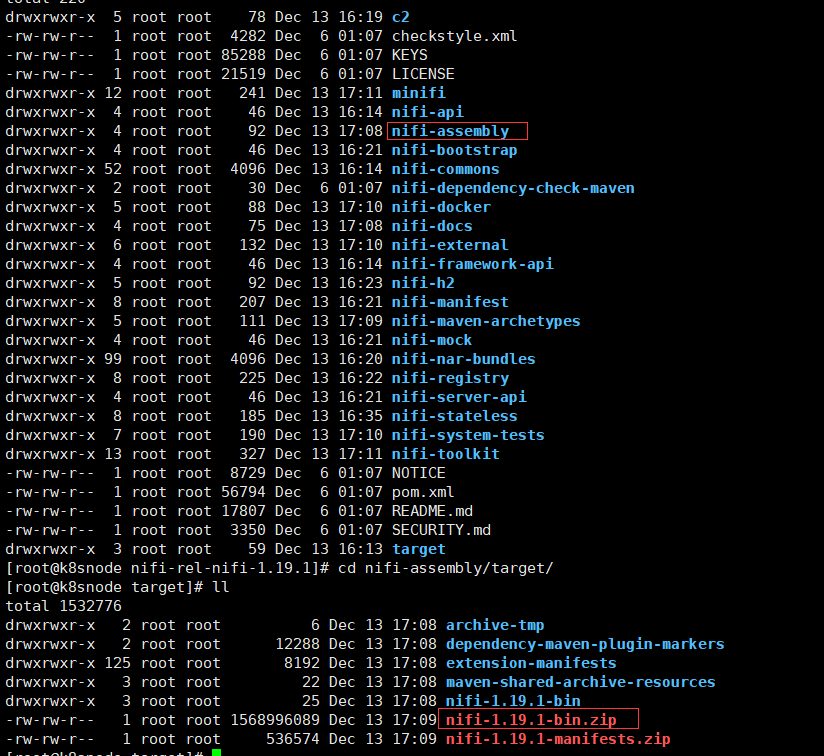Image resolution: width=824 pixels, height=756 pixels.
Task: Select the nifi-external directory name
Action: coord(450,245)
